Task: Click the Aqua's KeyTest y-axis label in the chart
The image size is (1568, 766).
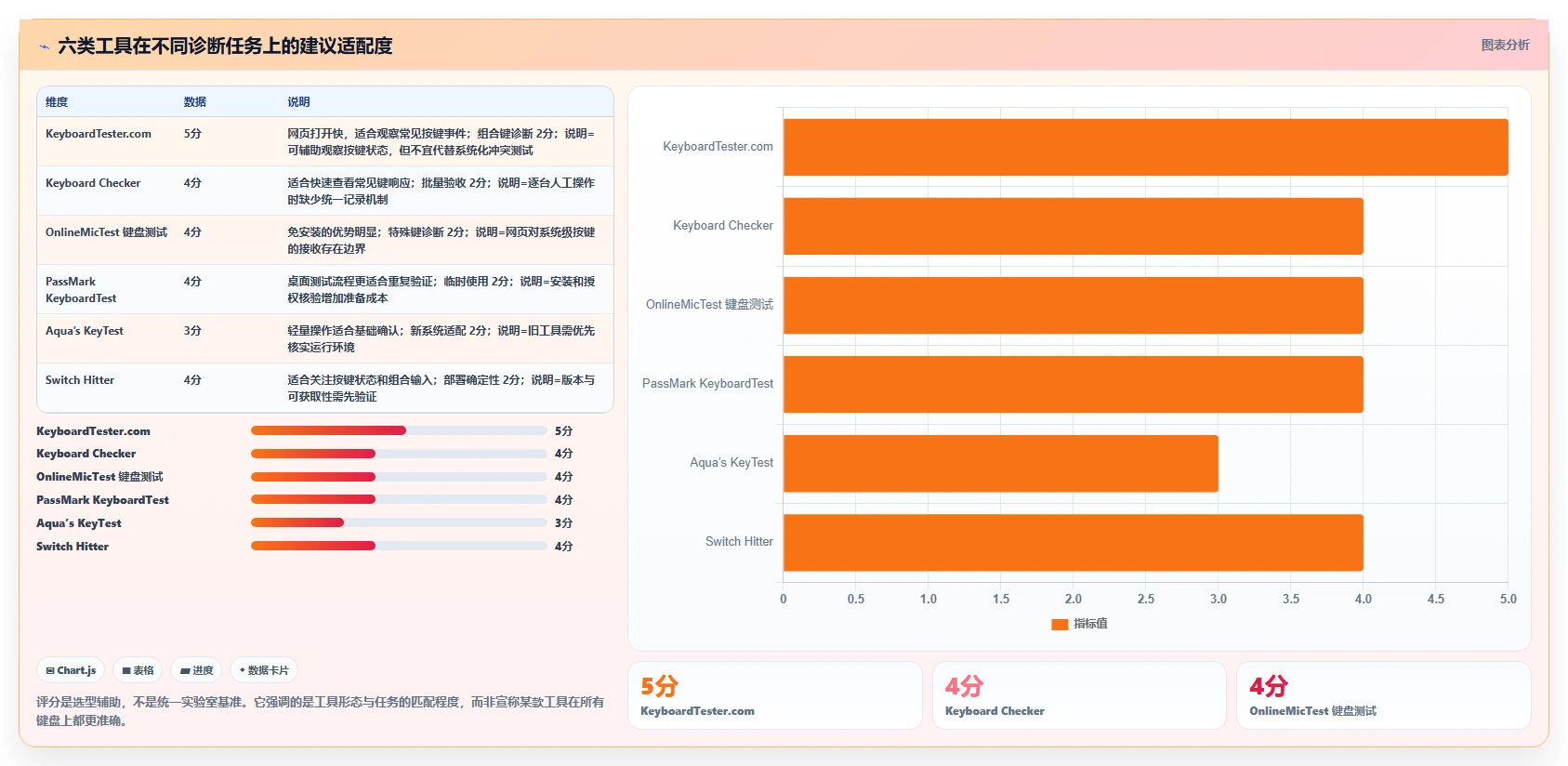Action: click(731, 463)
